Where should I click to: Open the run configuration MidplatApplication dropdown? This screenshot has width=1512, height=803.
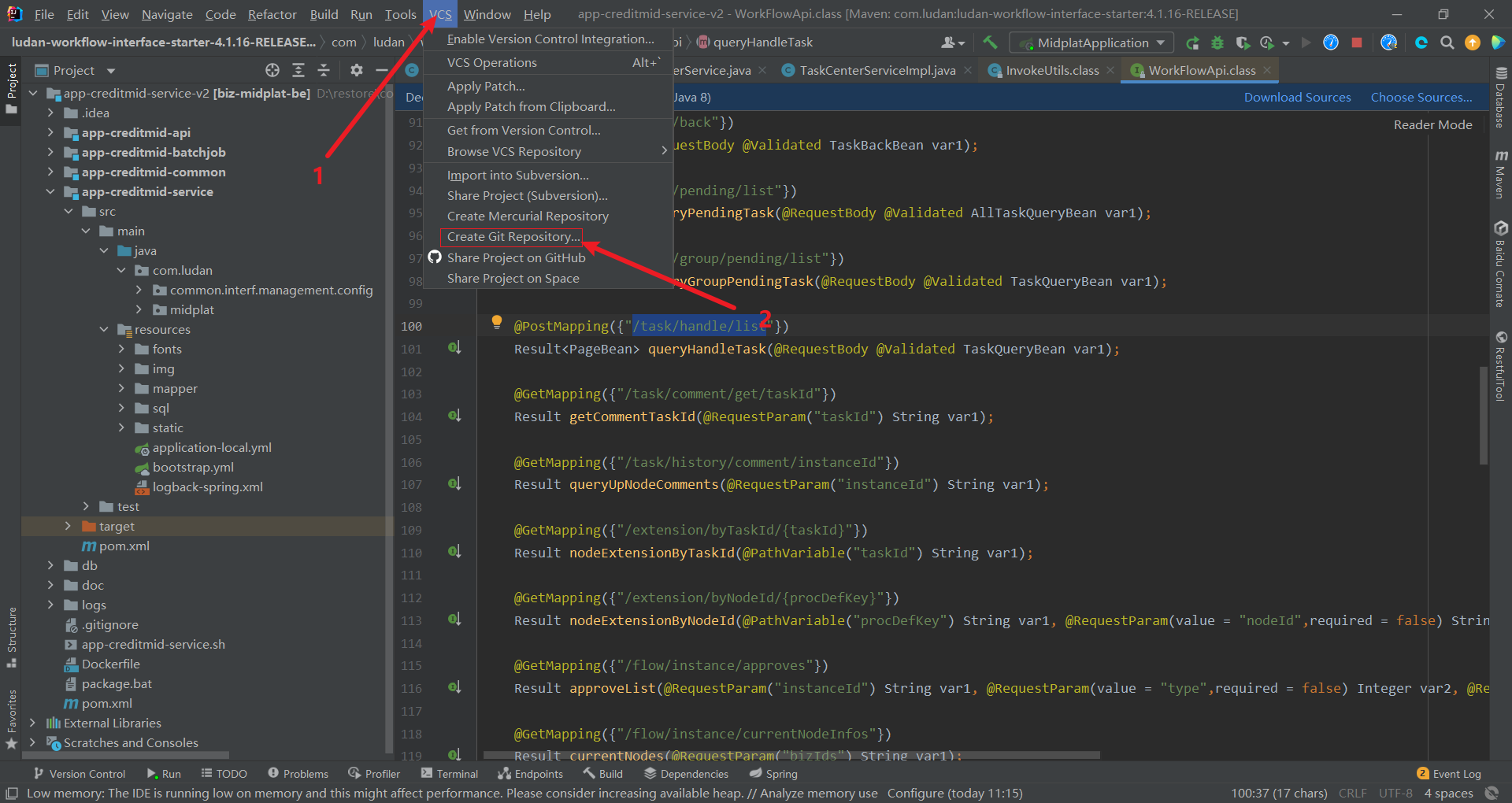pyautogui.click(x=1092, y=43)
